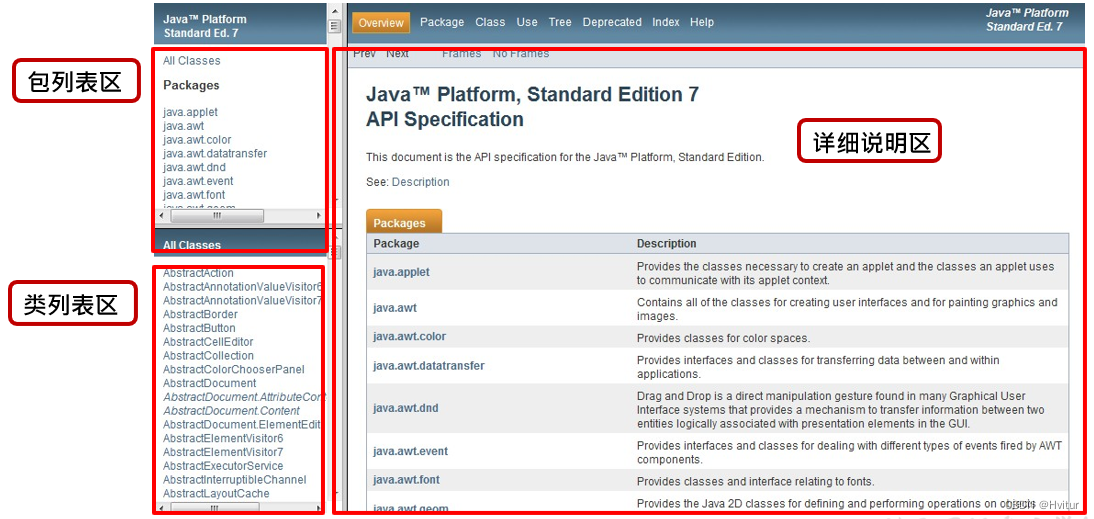Open the Index navigation item
Image resolution: width=1094 pixels, height=519 pixels.
[x=666, y=22]
